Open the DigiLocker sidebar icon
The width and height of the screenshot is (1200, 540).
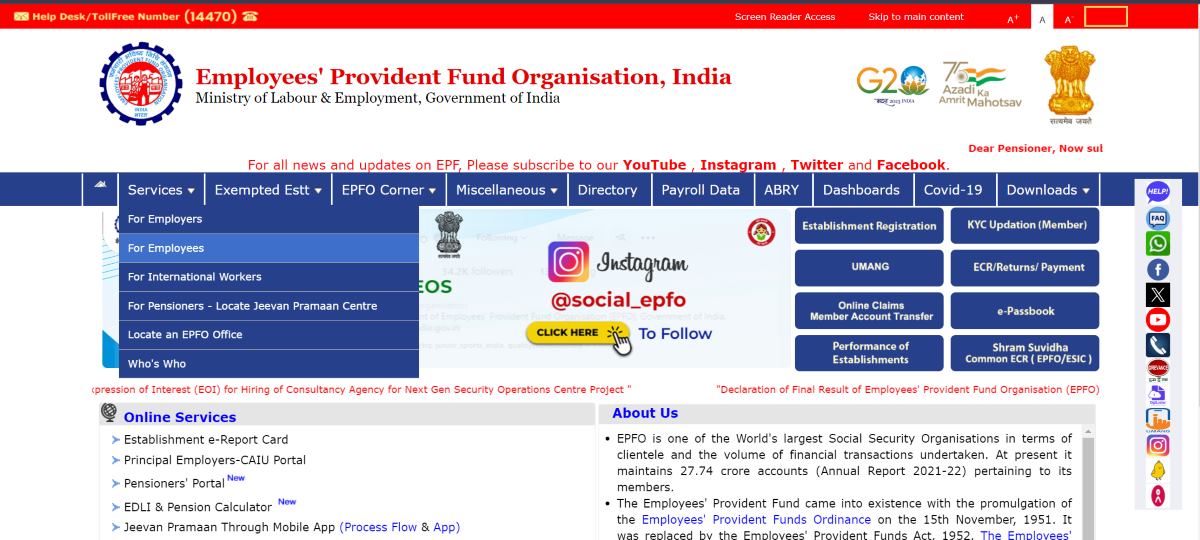pyautogui.click(x=1158, y=396)
